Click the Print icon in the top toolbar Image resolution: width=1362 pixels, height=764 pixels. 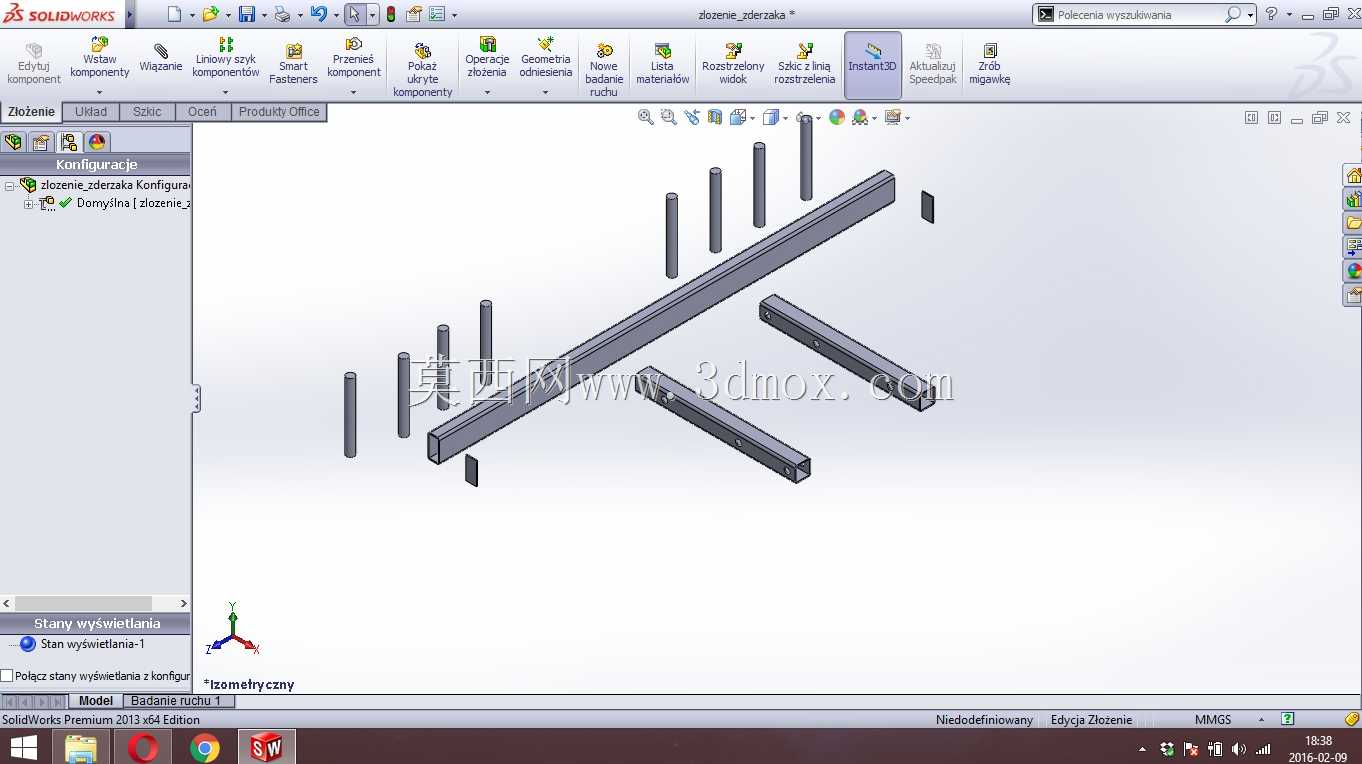[x=282, y=14]
